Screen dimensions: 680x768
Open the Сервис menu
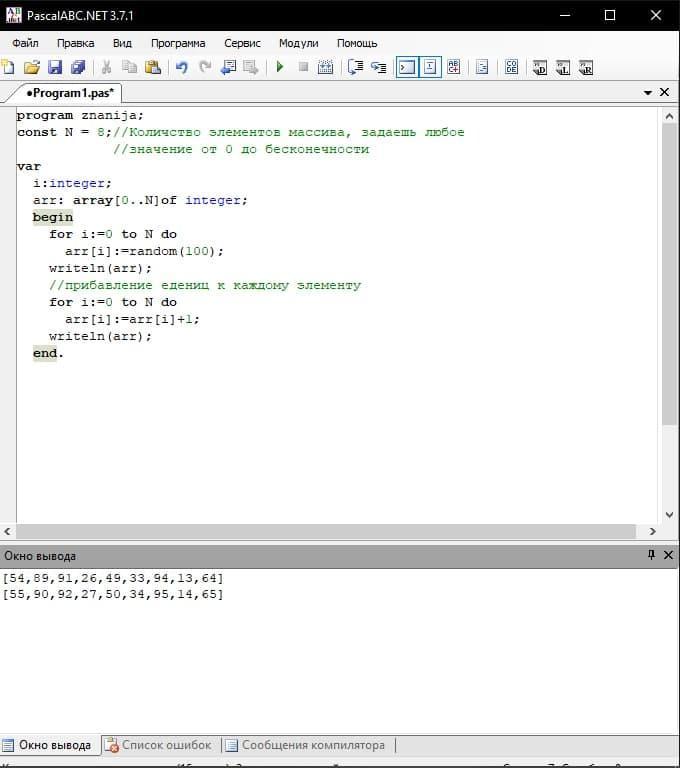(x=242, y=43)
